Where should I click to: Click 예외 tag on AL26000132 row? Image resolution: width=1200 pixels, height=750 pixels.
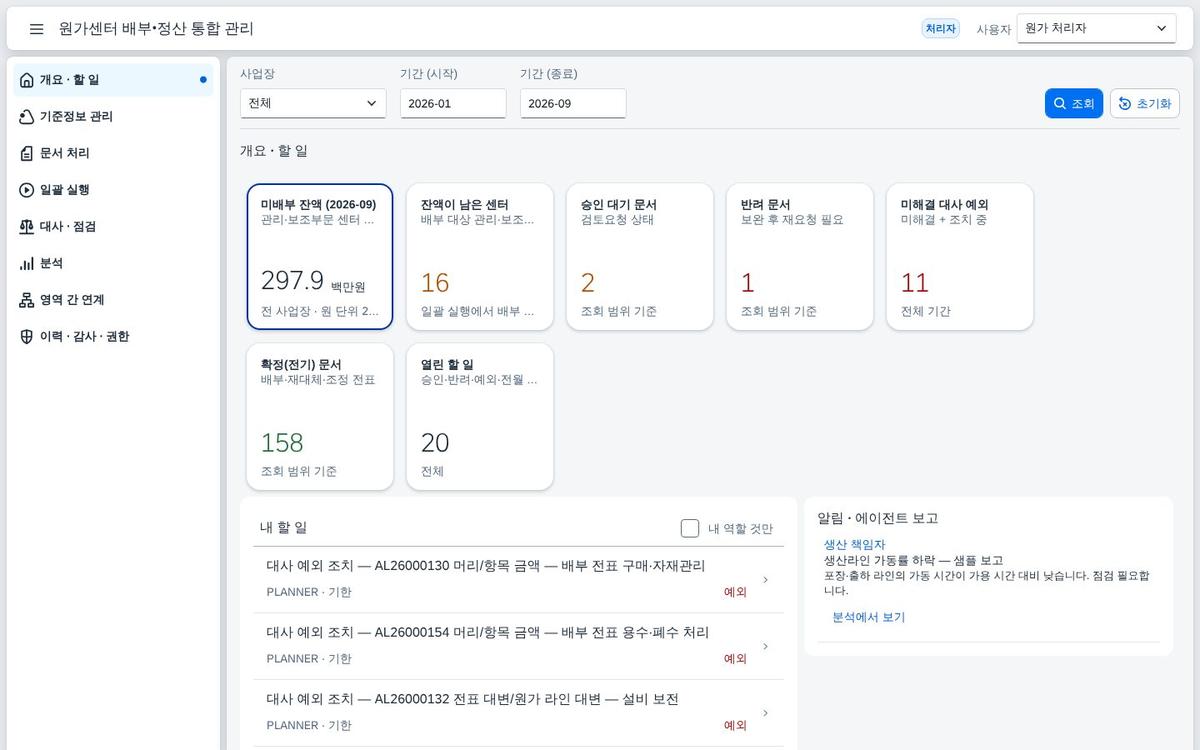735,726
